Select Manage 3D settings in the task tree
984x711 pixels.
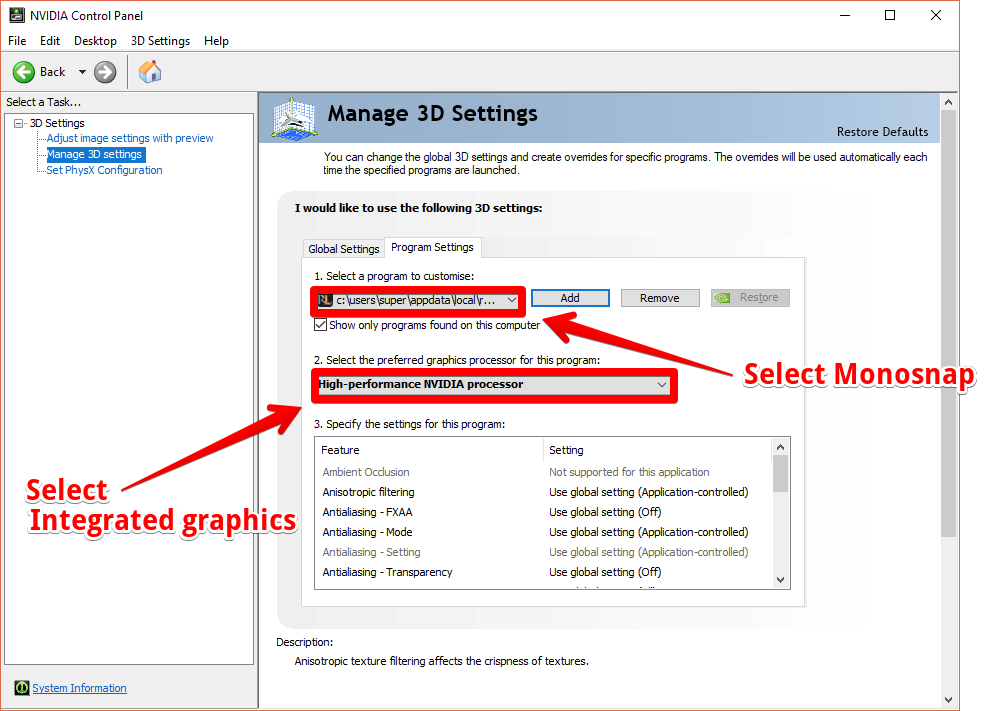[x=95, y=154]
